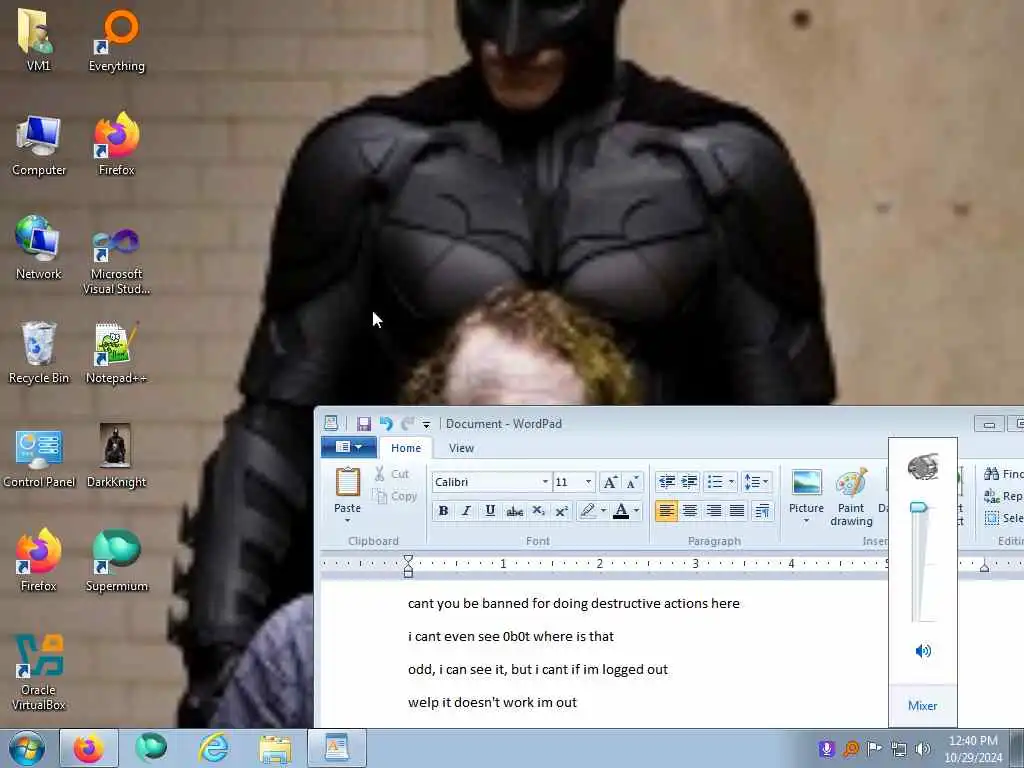The image size is (1024, 768).
Task: Insert a Paint drawing
Action: [851, 496]
